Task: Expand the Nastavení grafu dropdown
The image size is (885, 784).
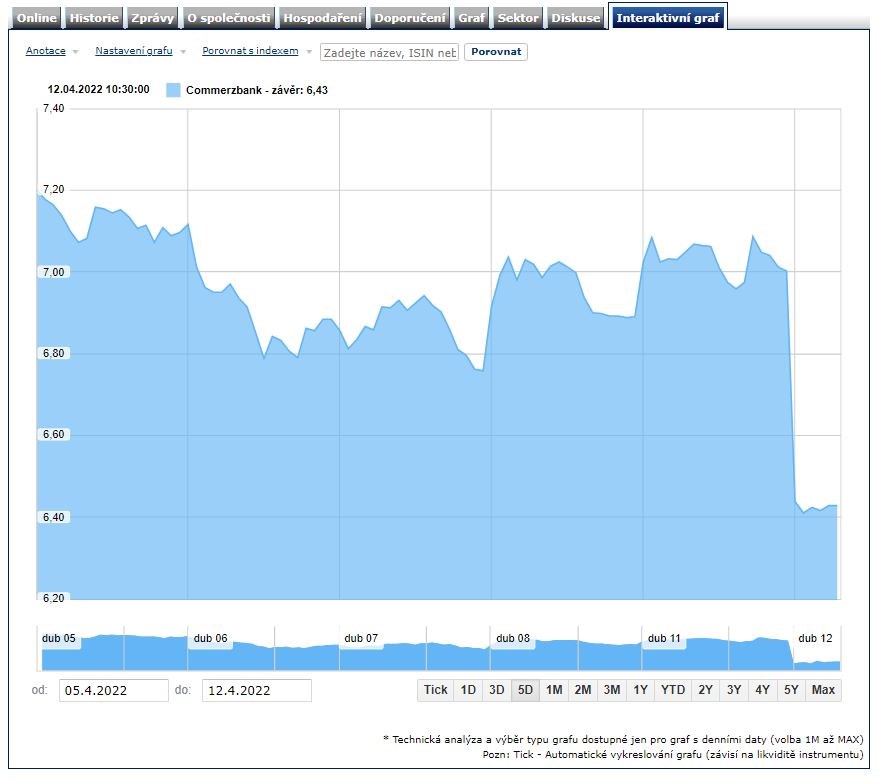Action: (x=140, y=51)
